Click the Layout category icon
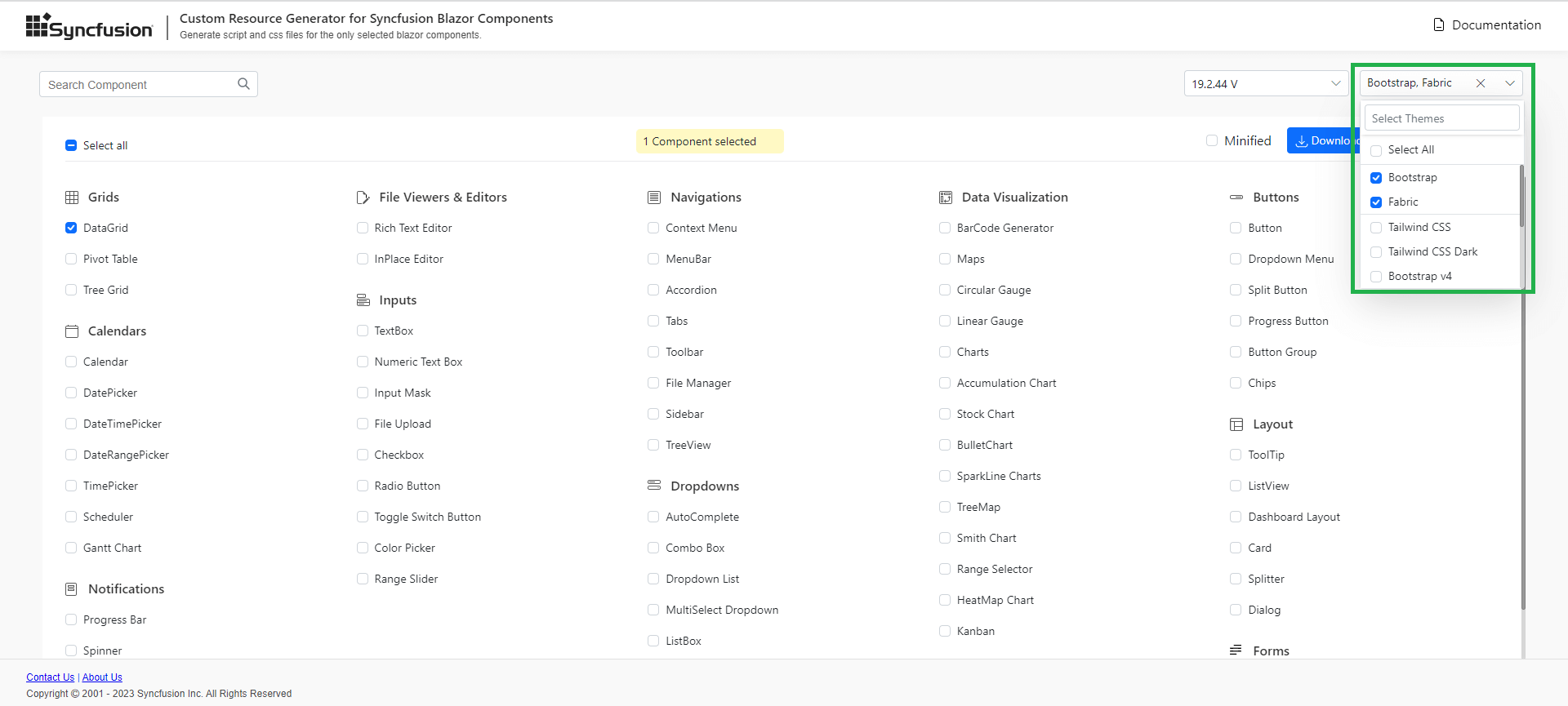The height and width of the screenshot is (706, 1568). pyautogui.click(x=1236, y=424)
